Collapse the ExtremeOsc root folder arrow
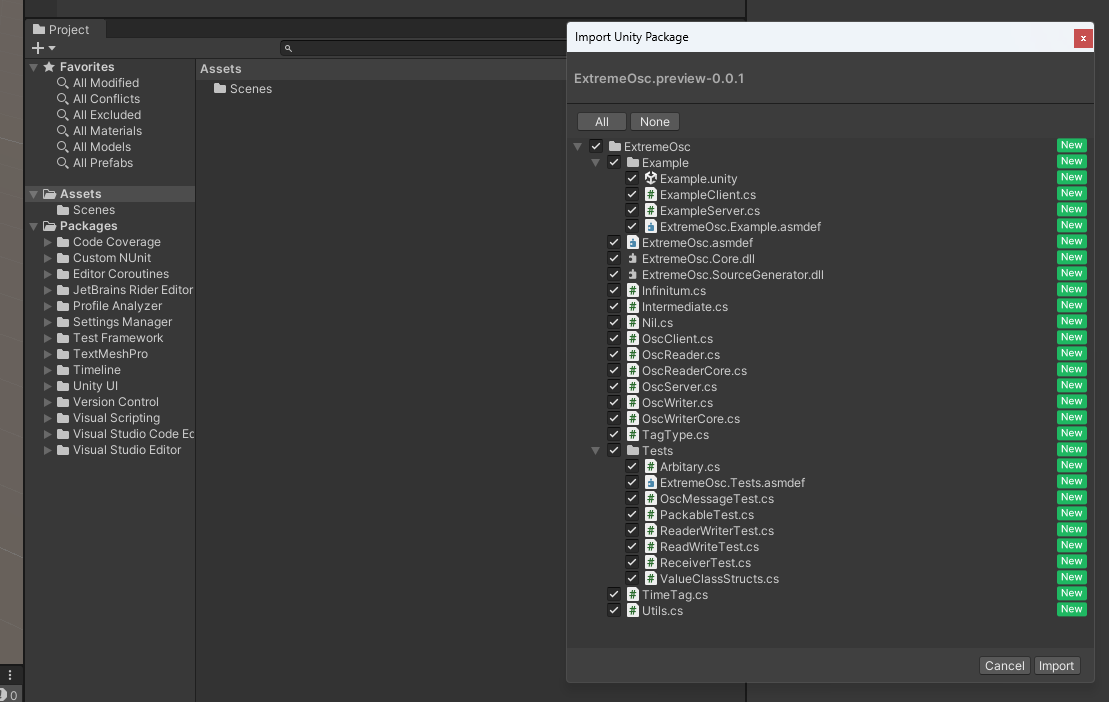This screenshot has height=702, width=1109. click(578, 147)
